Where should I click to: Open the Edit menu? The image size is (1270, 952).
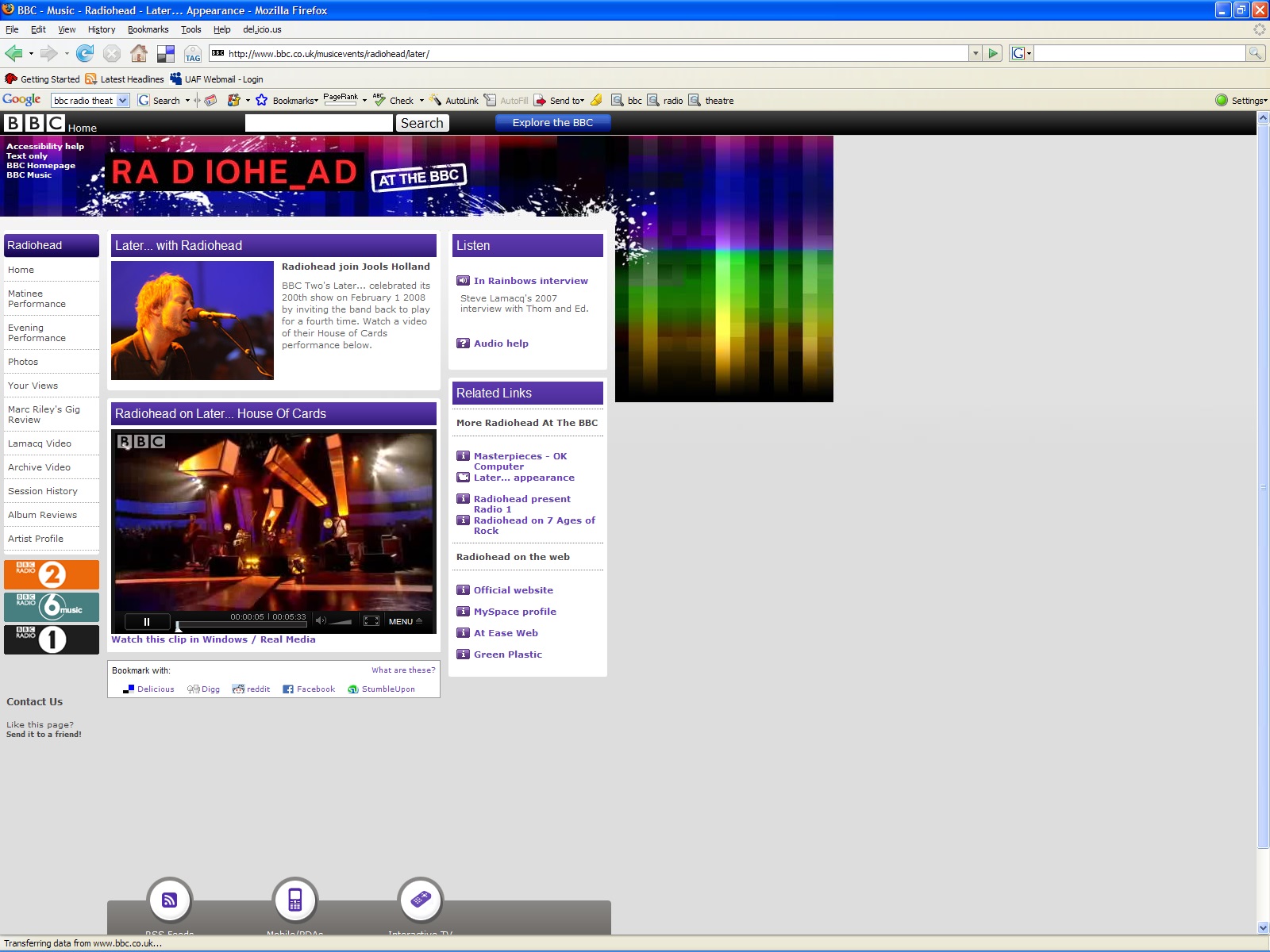(x=38, y=29)
